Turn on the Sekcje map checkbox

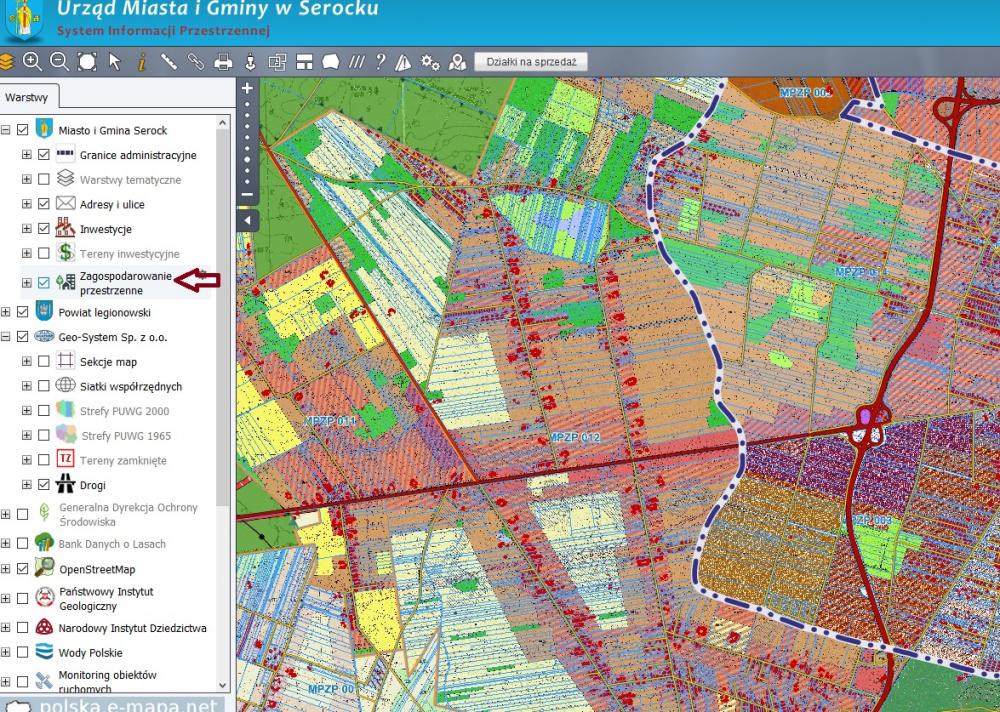tap(43, 361)
